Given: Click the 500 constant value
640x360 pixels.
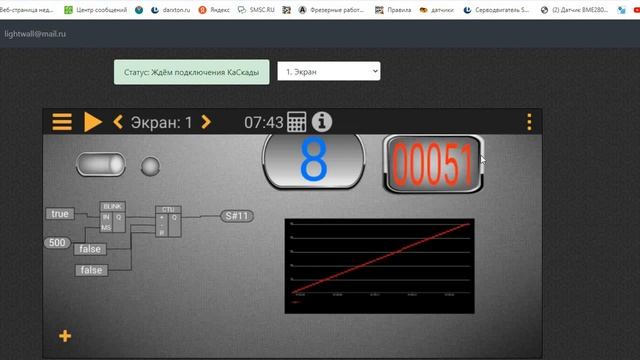Looking at the screenshot, I should 57,243.
